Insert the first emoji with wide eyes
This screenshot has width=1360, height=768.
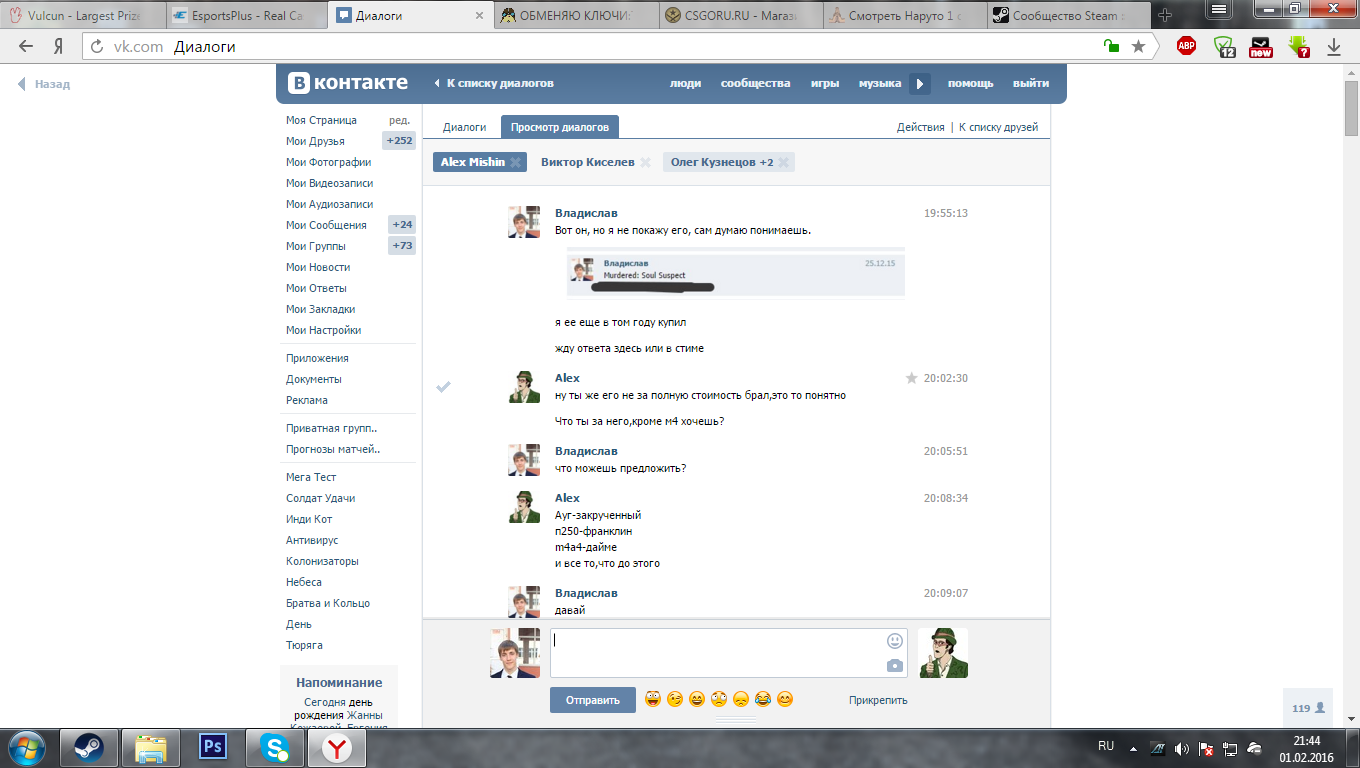[x=653, y=700]
